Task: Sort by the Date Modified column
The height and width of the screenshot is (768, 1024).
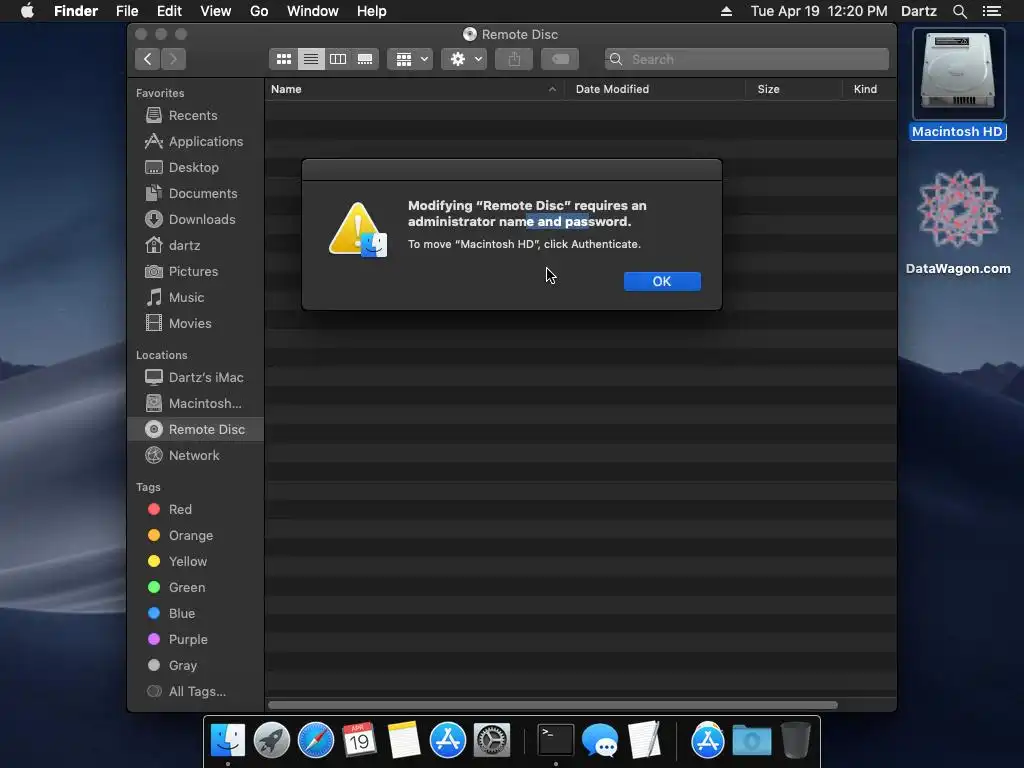Action: tap(654, 89)
